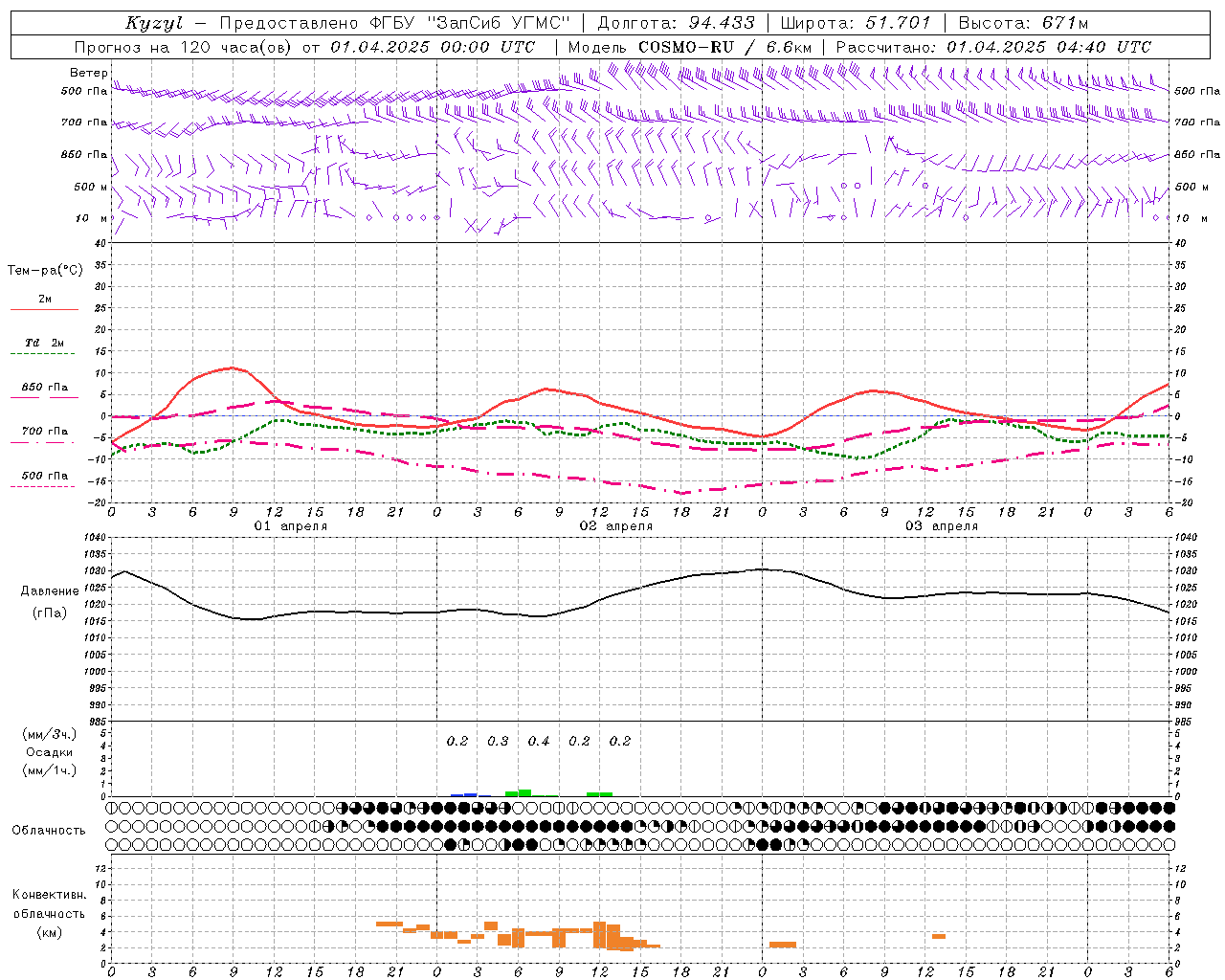
Task: Click the tallest green precipitation bar
Action: point(524,792)
